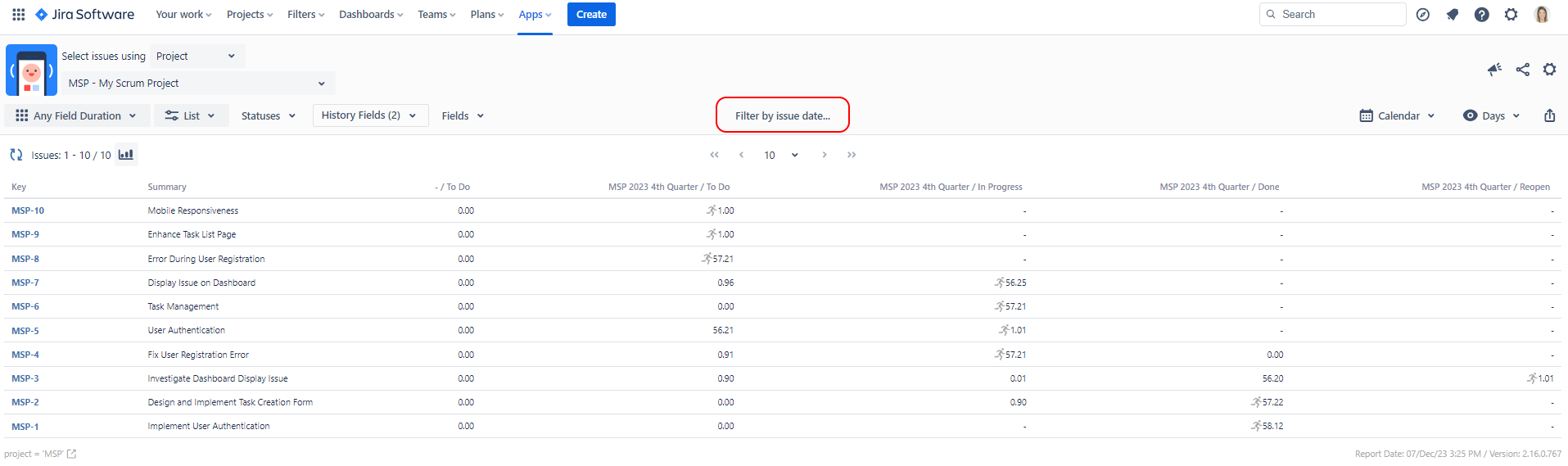Open the History Fields (2) dropdown
1568x466 pixels.
369,115
